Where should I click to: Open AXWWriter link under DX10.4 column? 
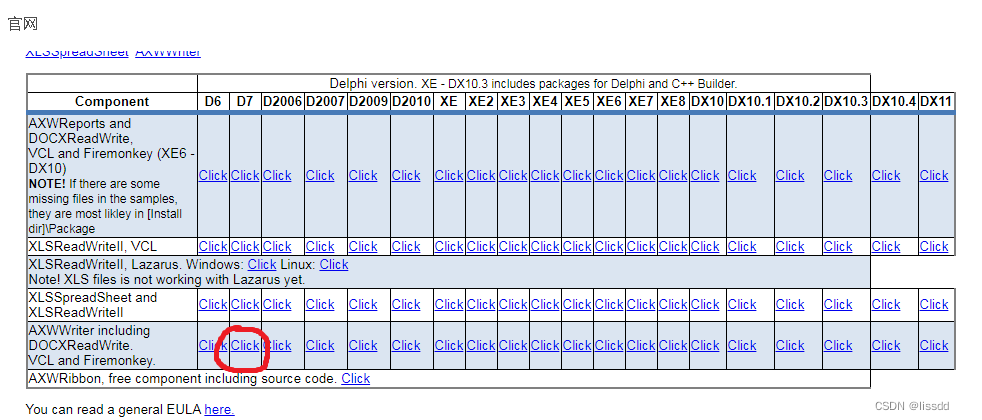[886, 346]
